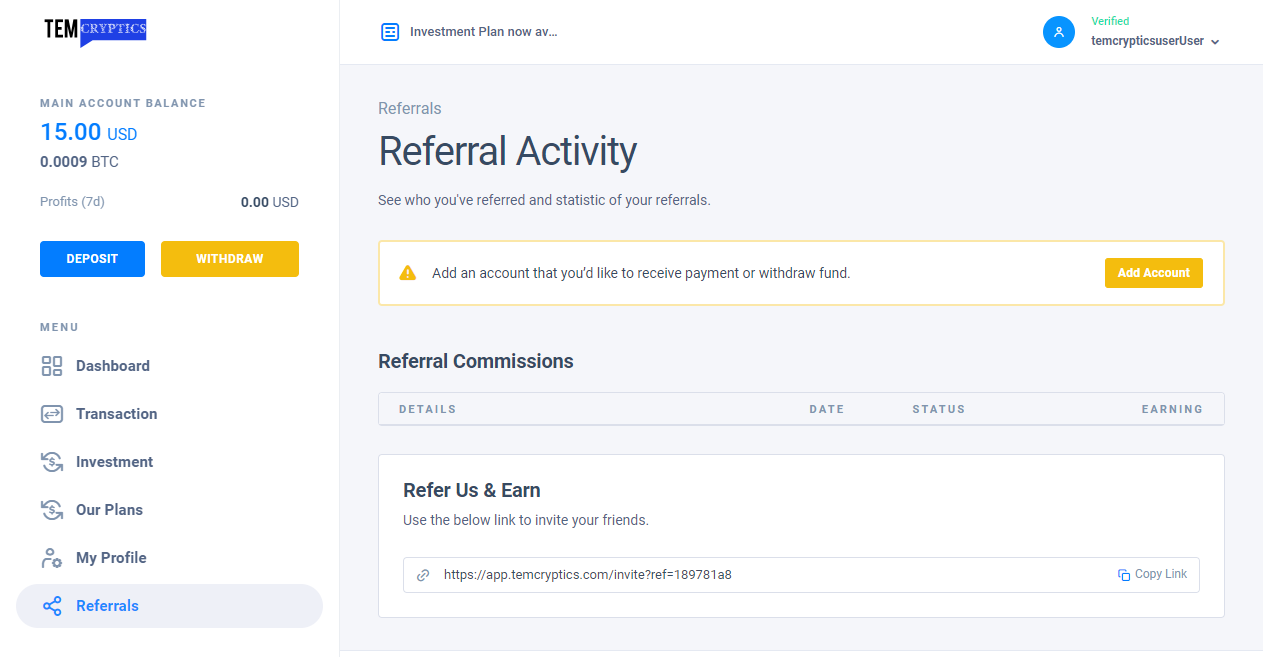The width and height of the screenshot is (1263, 657).
Task: Click the referral invite URL field
Action: 700,575
